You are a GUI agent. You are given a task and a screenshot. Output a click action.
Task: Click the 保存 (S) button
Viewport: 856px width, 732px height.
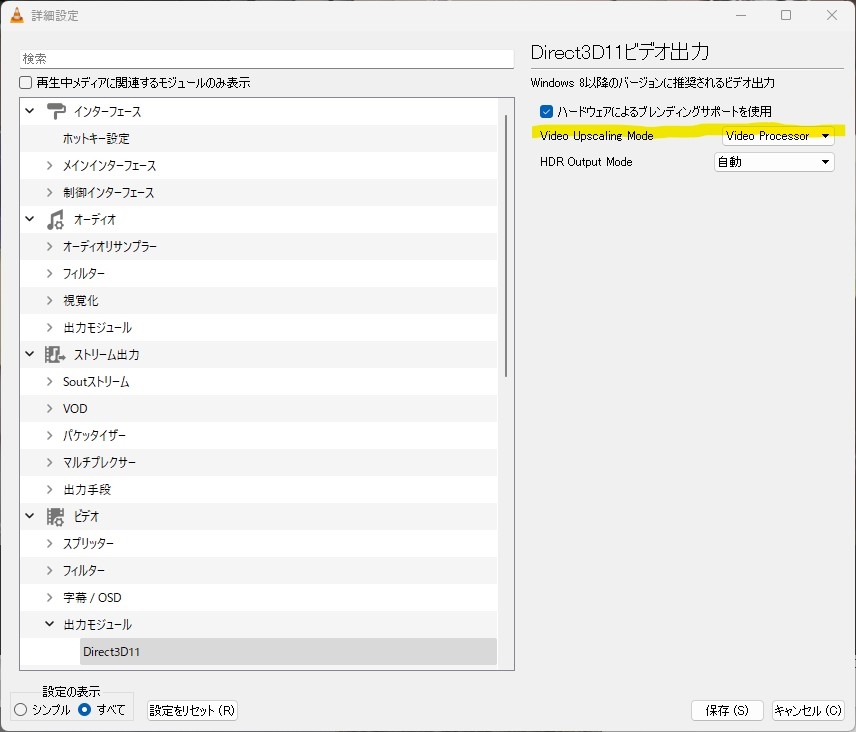(x=727, y=710)
